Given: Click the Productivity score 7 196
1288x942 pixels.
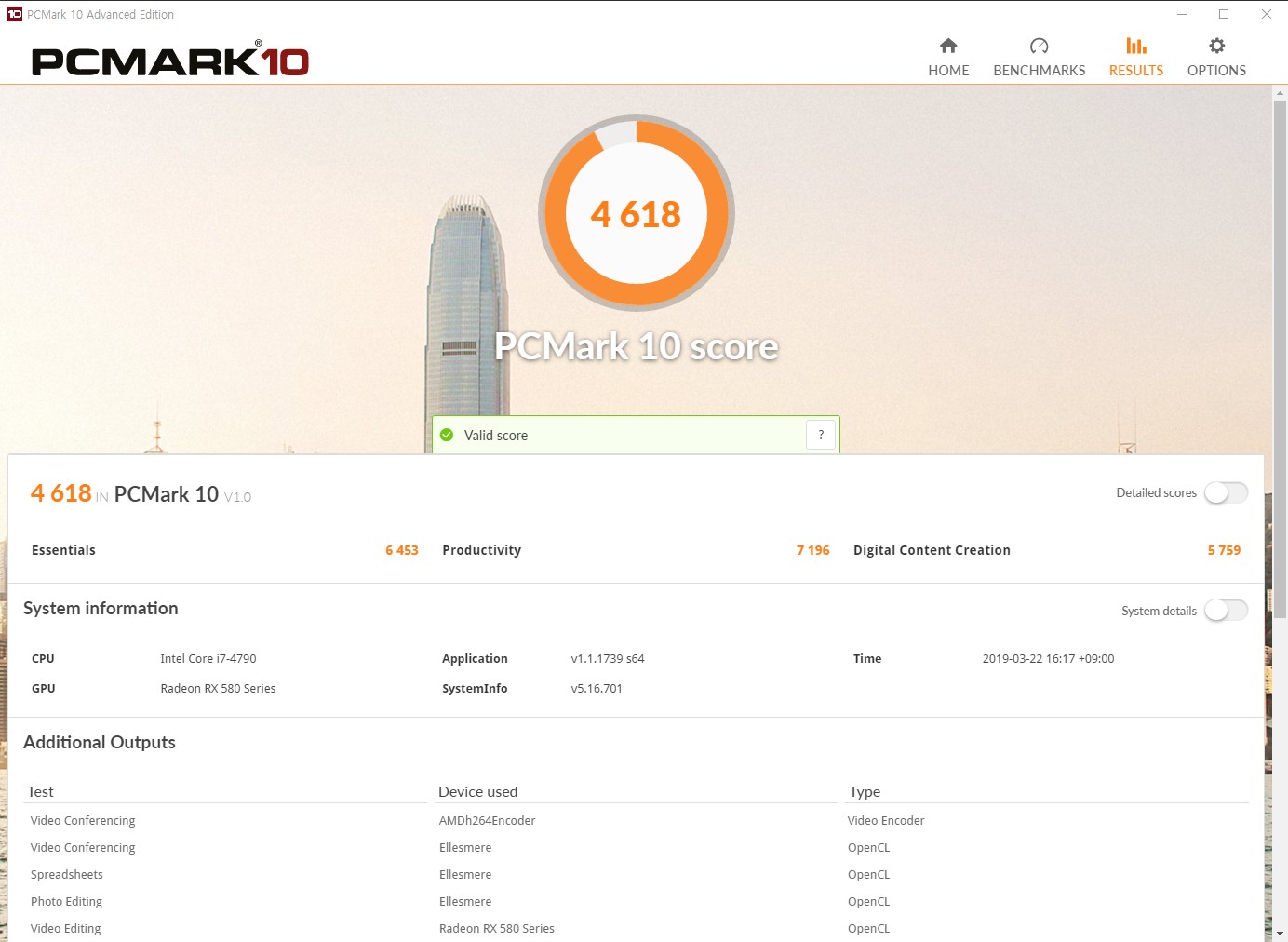Looking at the screenshot, I should (812, 550).
